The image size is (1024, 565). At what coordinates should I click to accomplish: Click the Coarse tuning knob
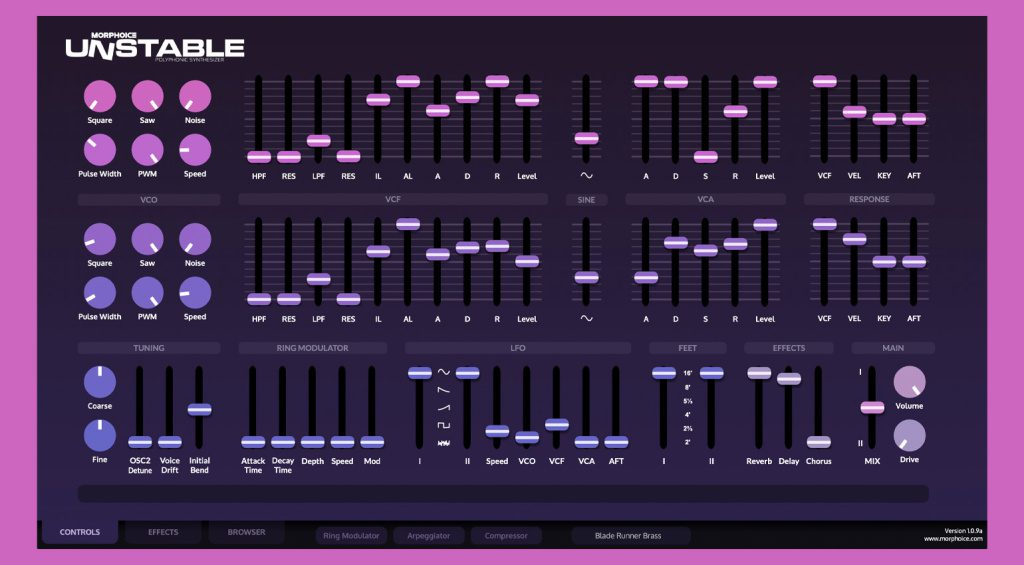[99, 382]
